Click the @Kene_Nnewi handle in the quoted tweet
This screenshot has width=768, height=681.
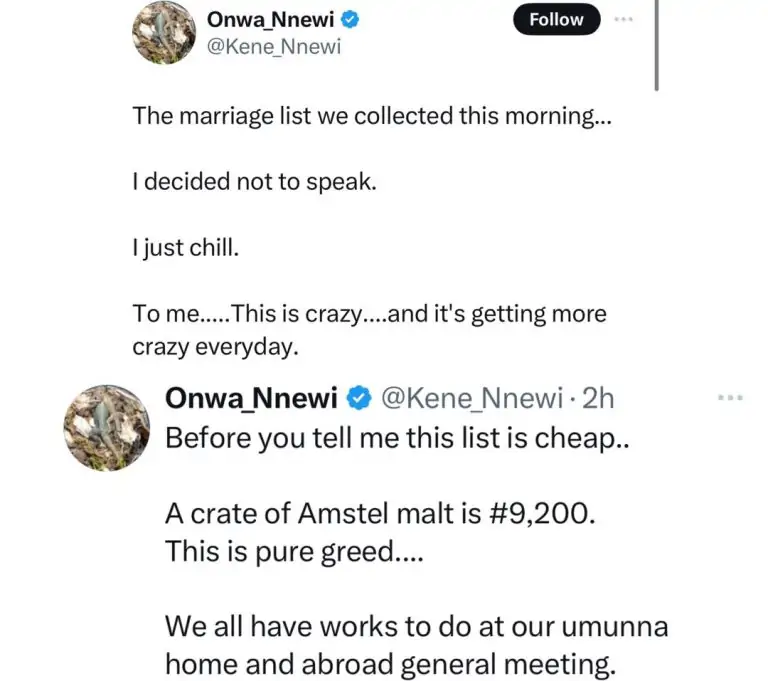[470, 399]
